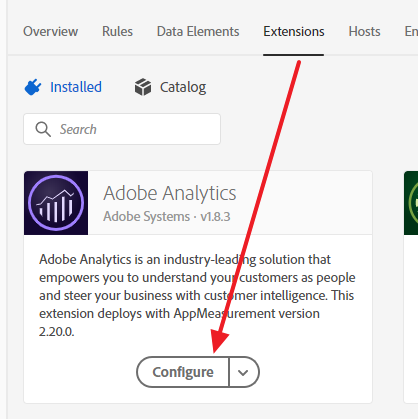Click the blue Installed plug icon
This screenshot has width=418, height=419.
coord(33,87)
